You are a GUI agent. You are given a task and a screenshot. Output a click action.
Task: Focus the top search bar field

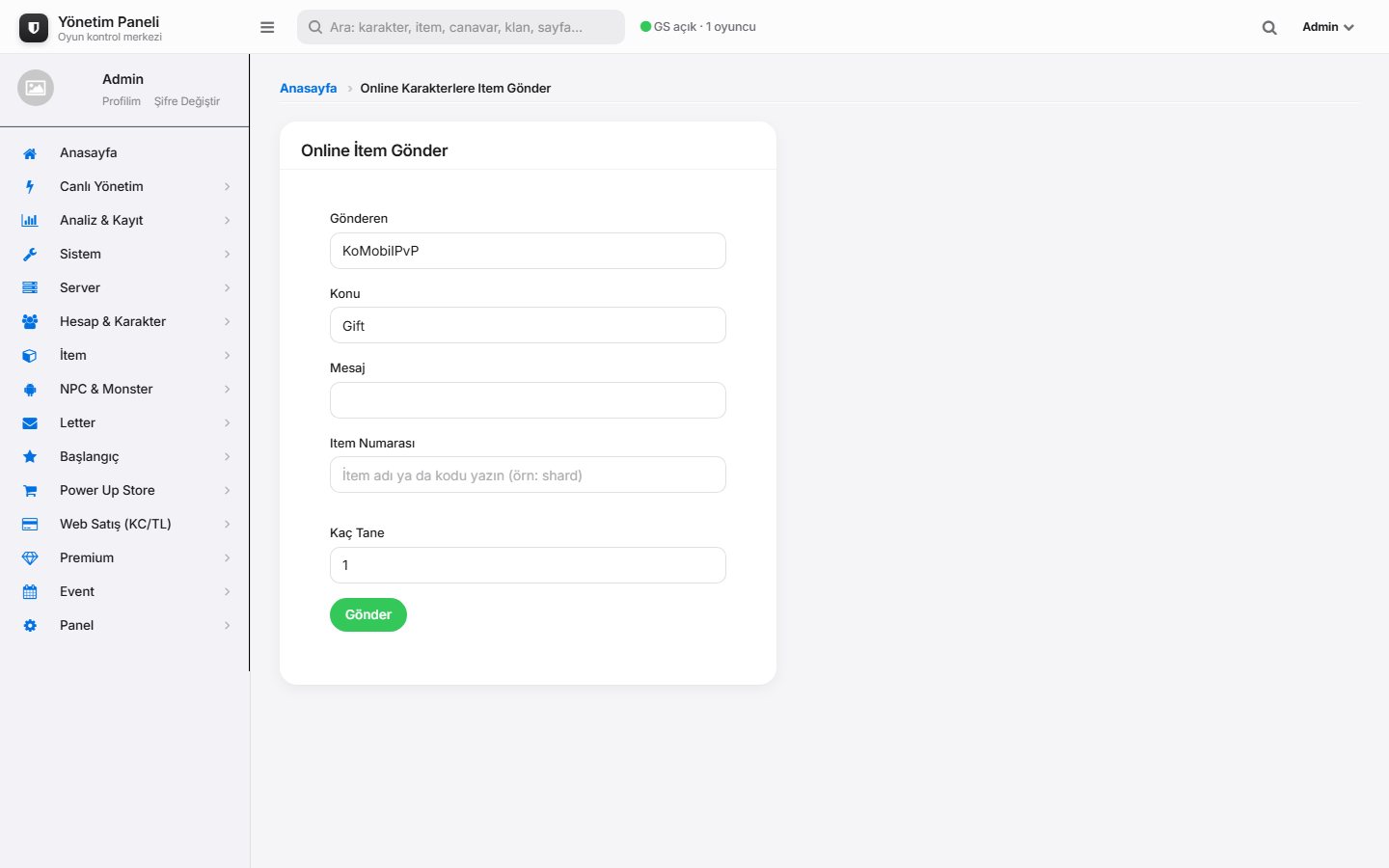click(x=461, y=27)
